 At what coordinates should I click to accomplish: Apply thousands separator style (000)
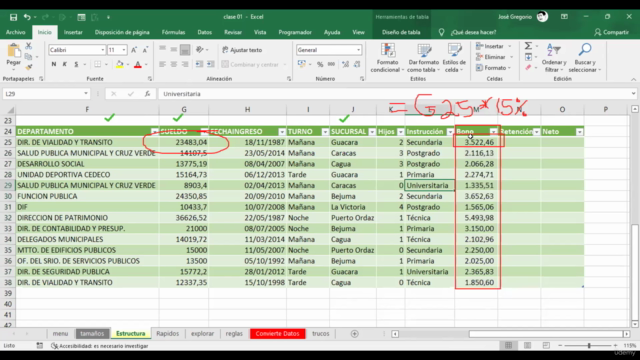tap(331, 64)
